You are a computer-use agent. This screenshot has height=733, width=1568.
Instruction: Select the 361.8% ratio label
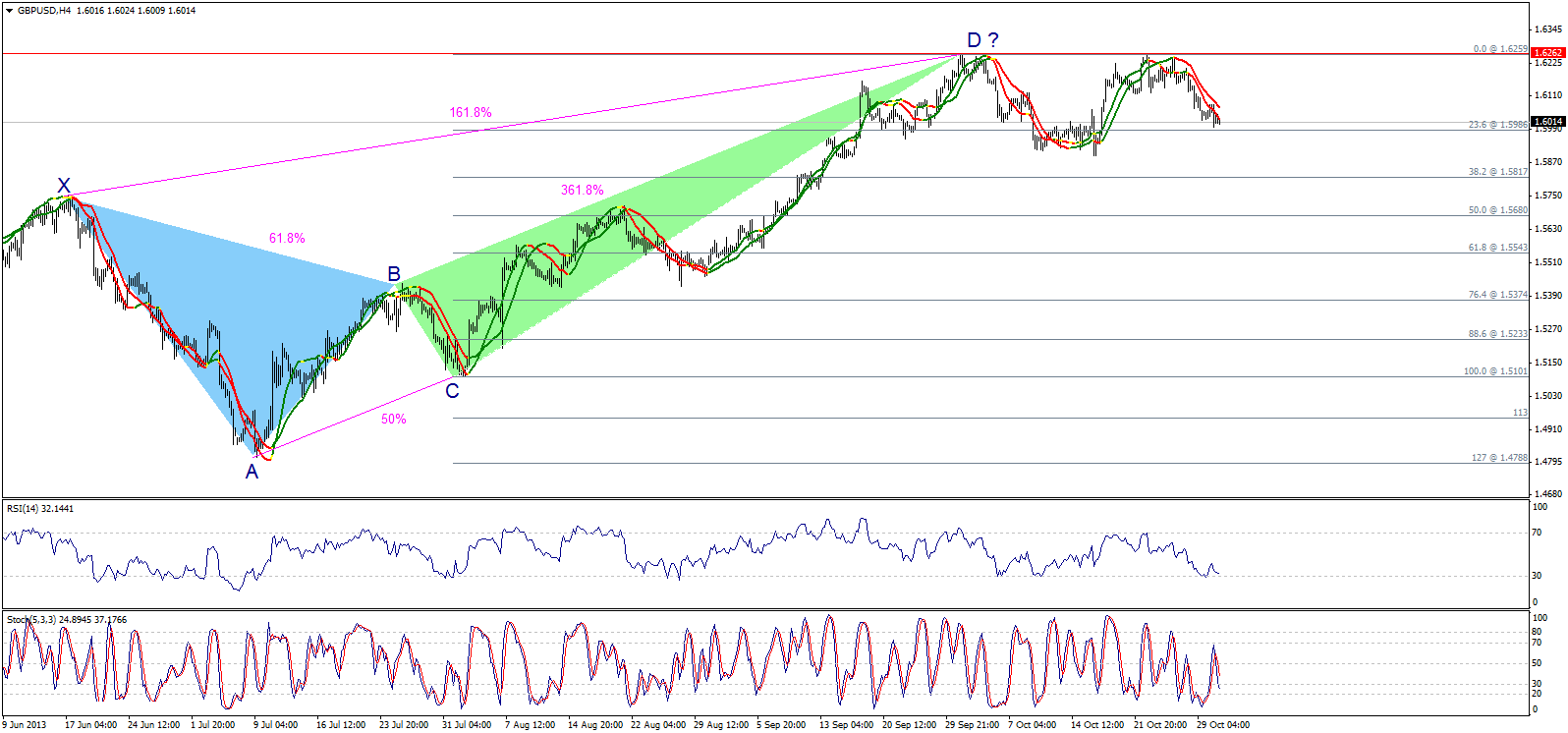(x=582, y=191)
